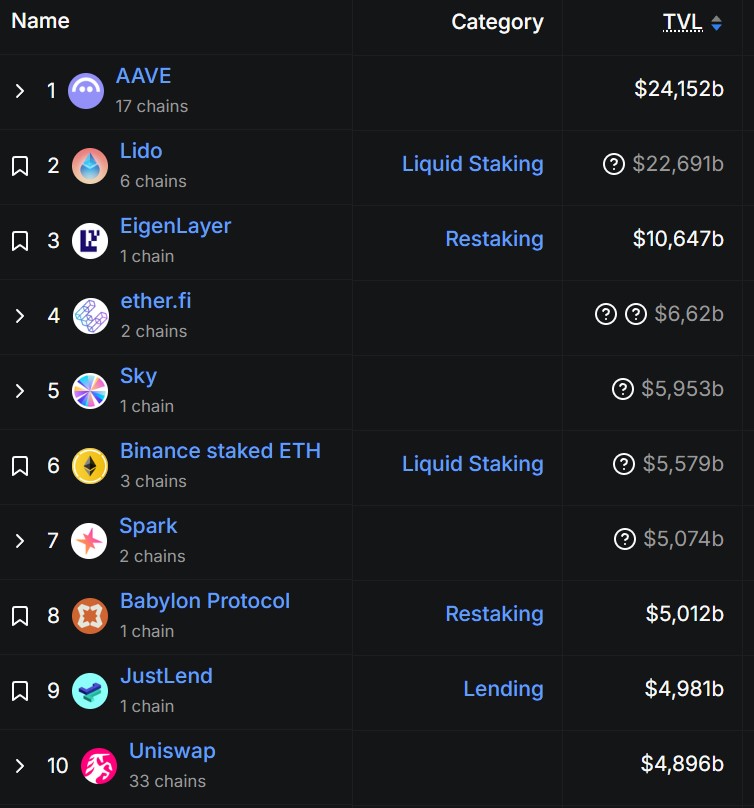Toggle the bookmark for Lido
The height and width of the screenshot is (808, 754).
[21, 165]
